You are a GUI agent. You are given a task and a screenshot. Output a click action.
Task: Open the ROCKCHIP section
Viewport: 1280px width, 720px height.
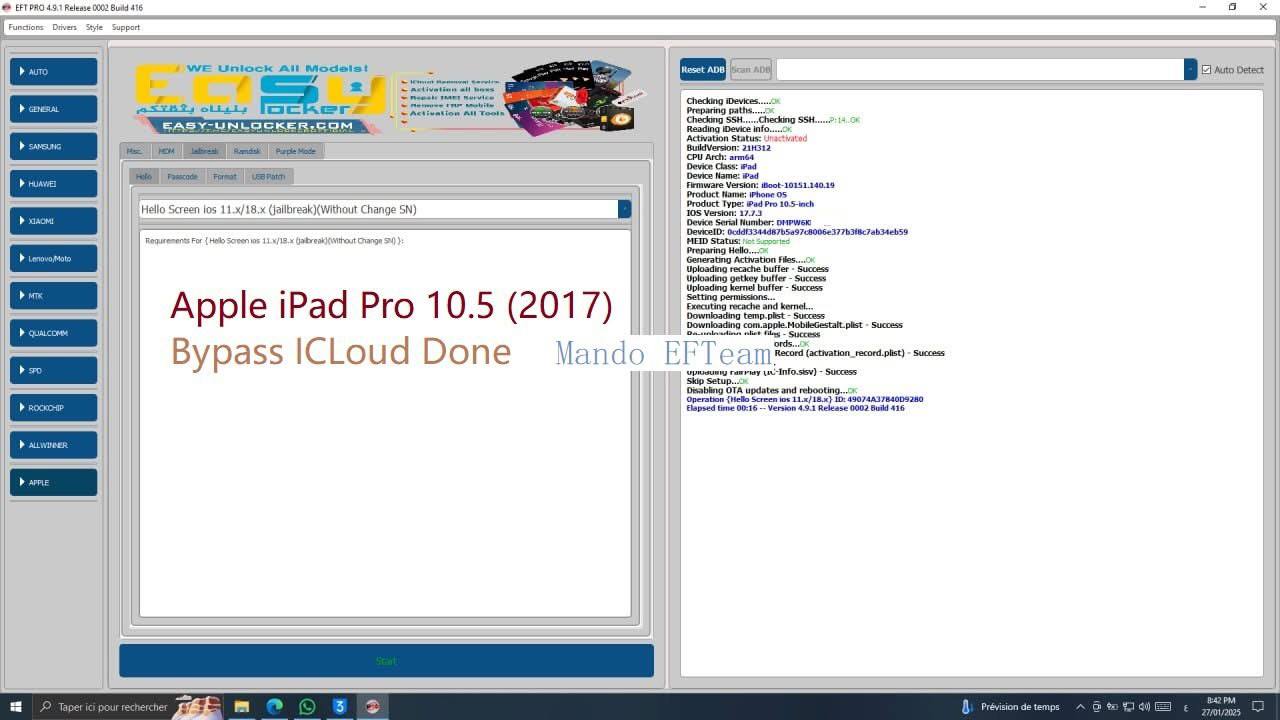(x=53, y=408)
